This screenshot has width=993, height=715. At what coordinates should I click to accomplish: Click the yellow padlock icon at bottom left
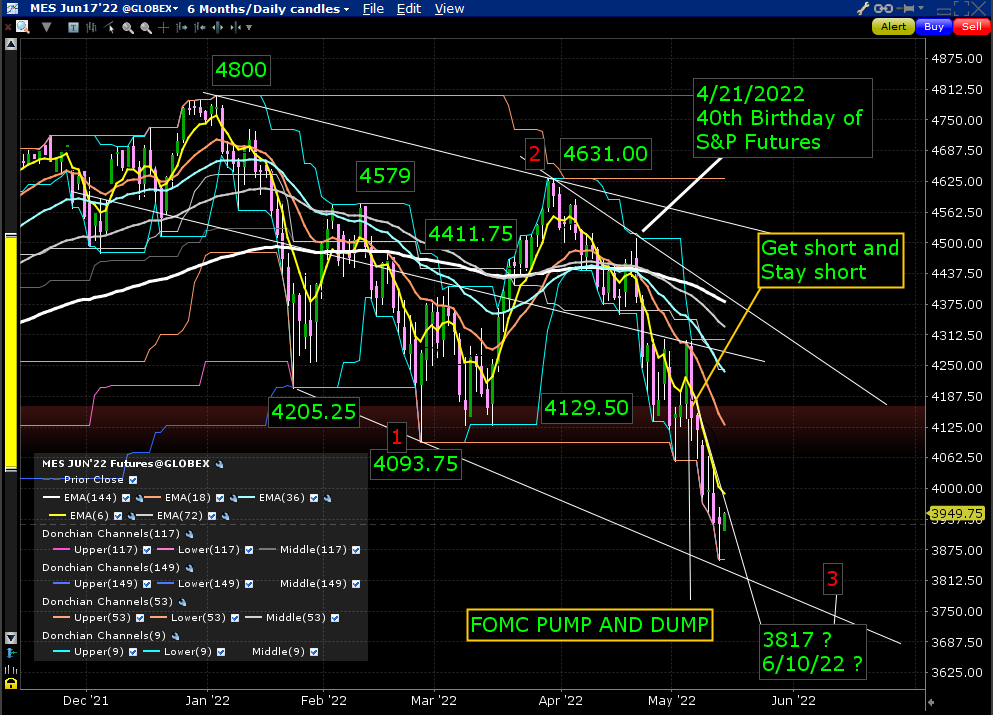(x=11, y=683)
